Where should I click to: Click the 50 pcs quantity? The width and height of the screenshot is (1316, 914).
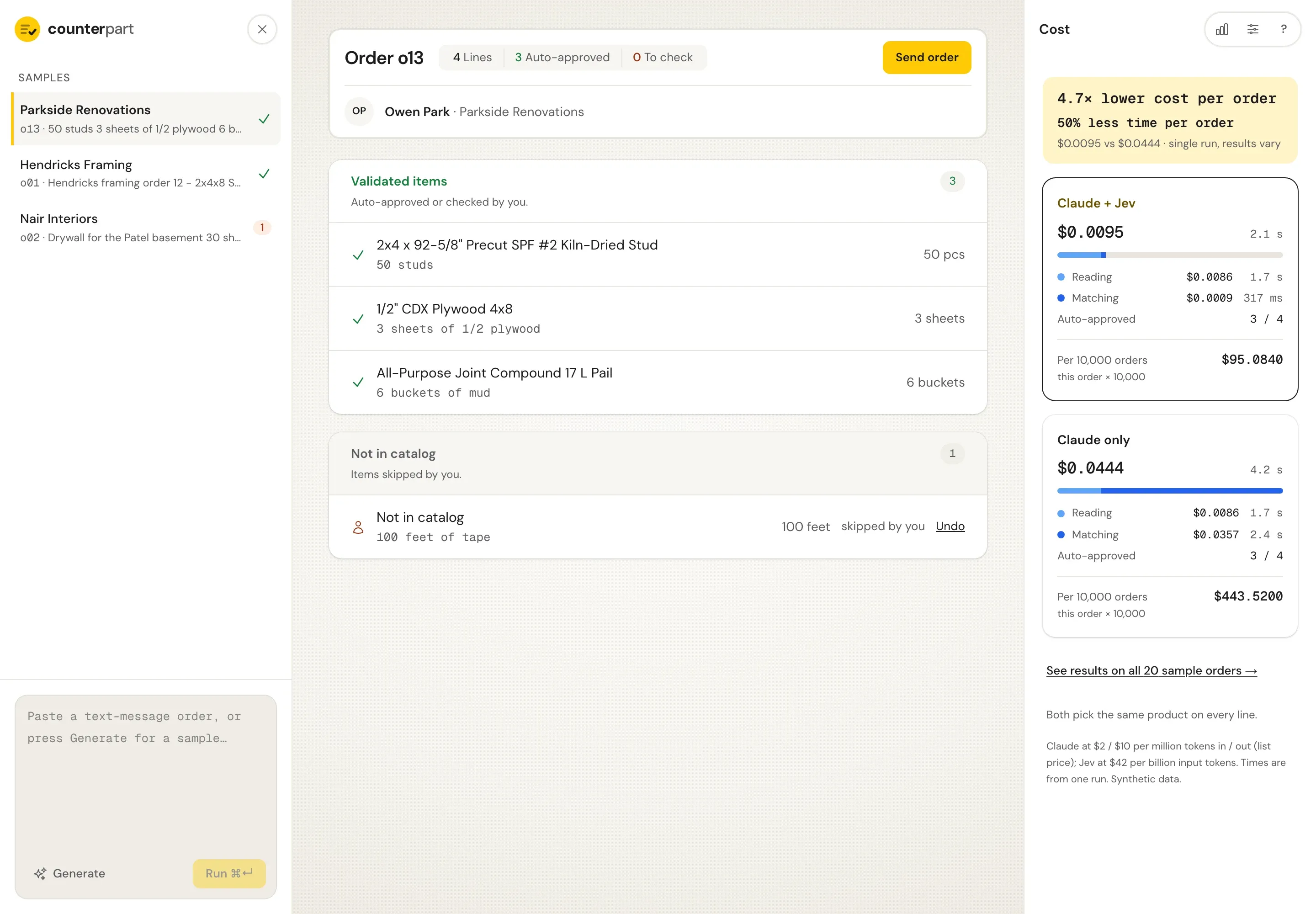point(944,254)
